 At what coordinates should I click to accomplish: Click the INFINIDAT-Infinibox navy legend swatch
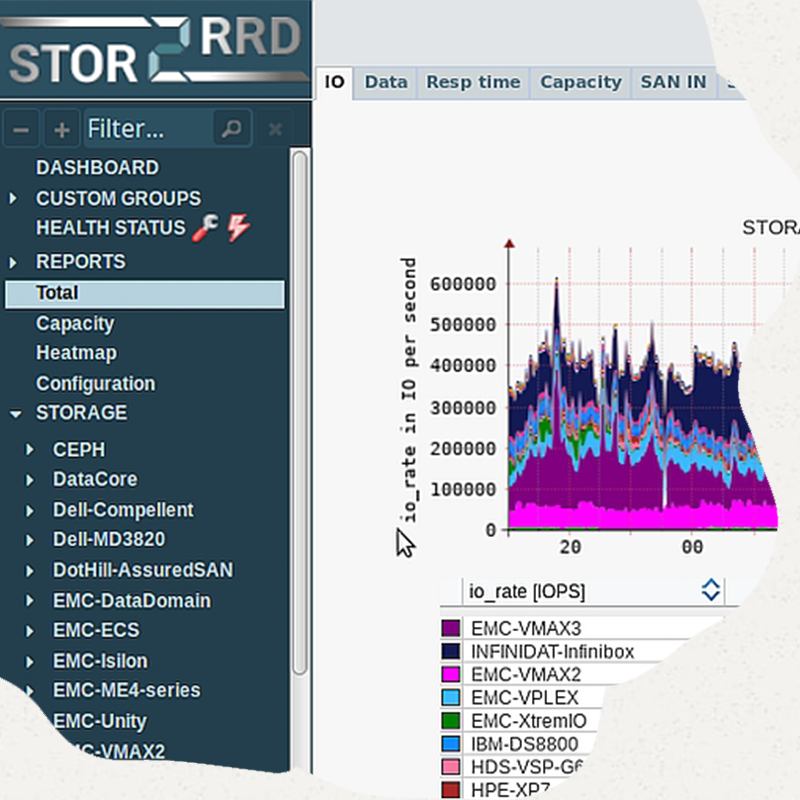pos(451,651)
